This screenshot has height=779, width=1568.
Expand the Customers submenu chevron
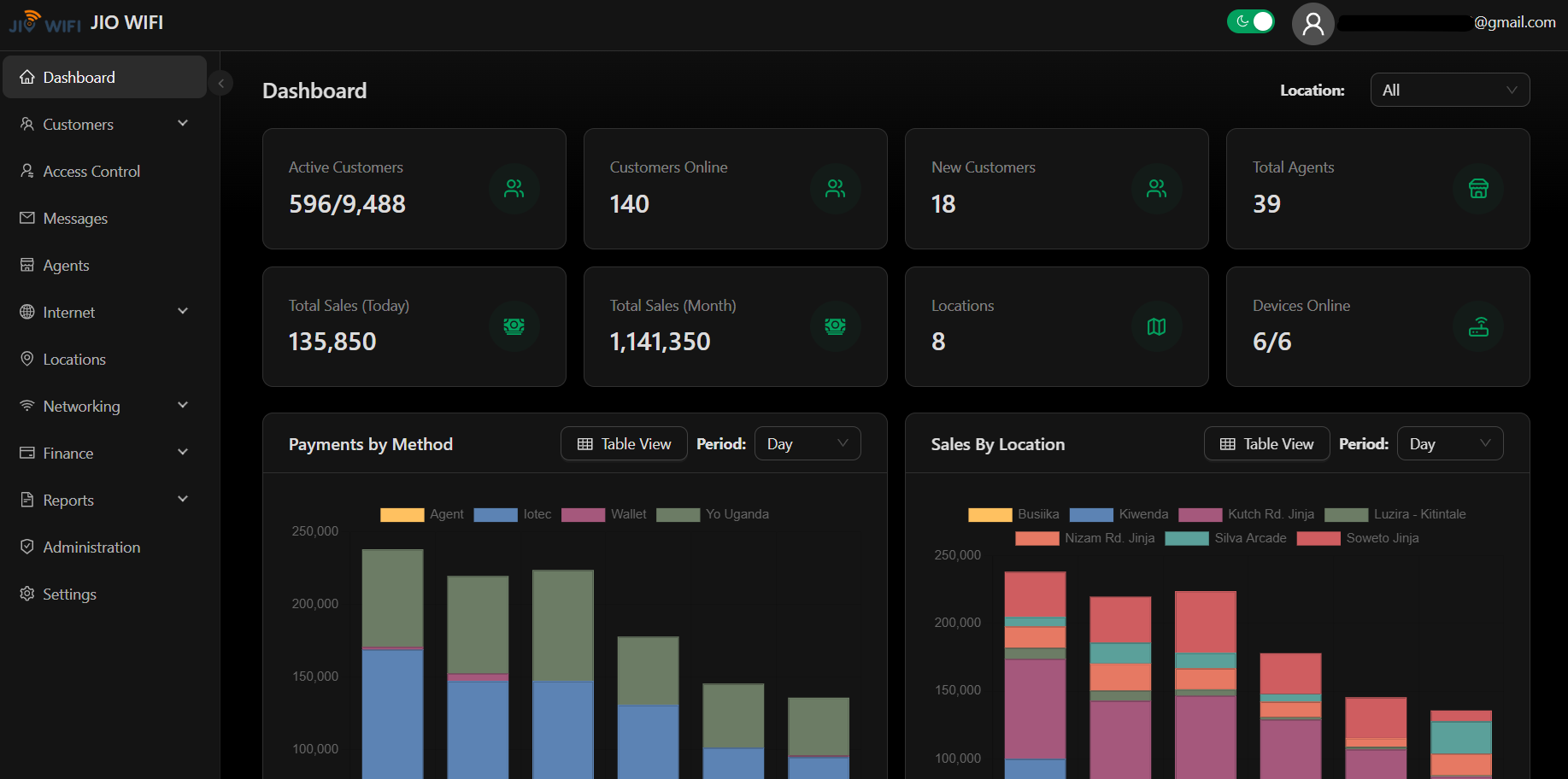183,123
